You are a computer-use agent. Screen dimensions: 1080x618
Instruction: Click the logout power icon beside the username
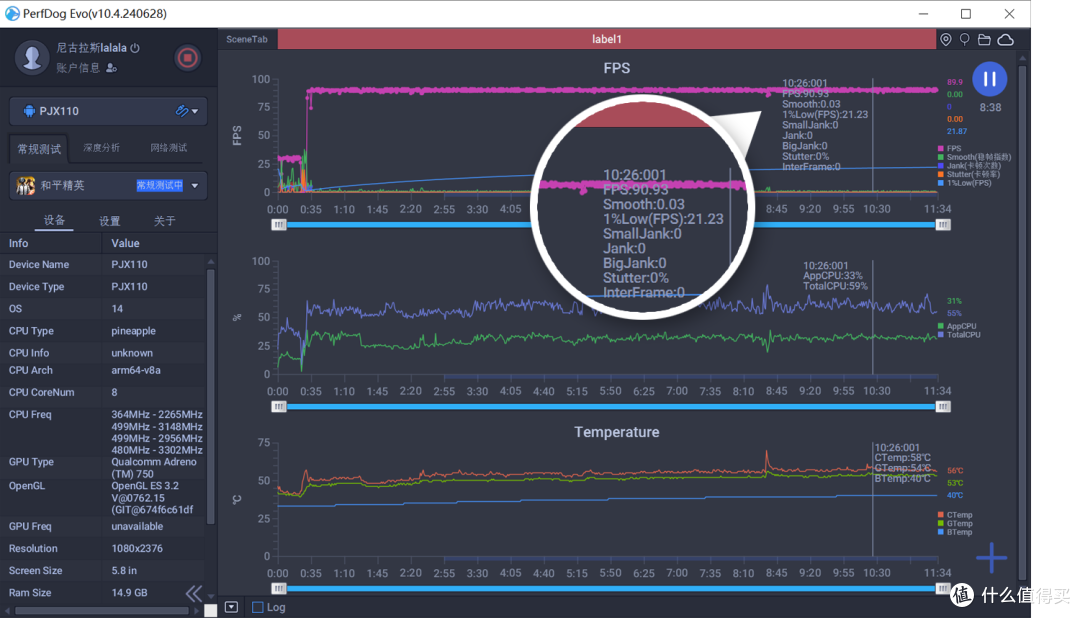135,48
